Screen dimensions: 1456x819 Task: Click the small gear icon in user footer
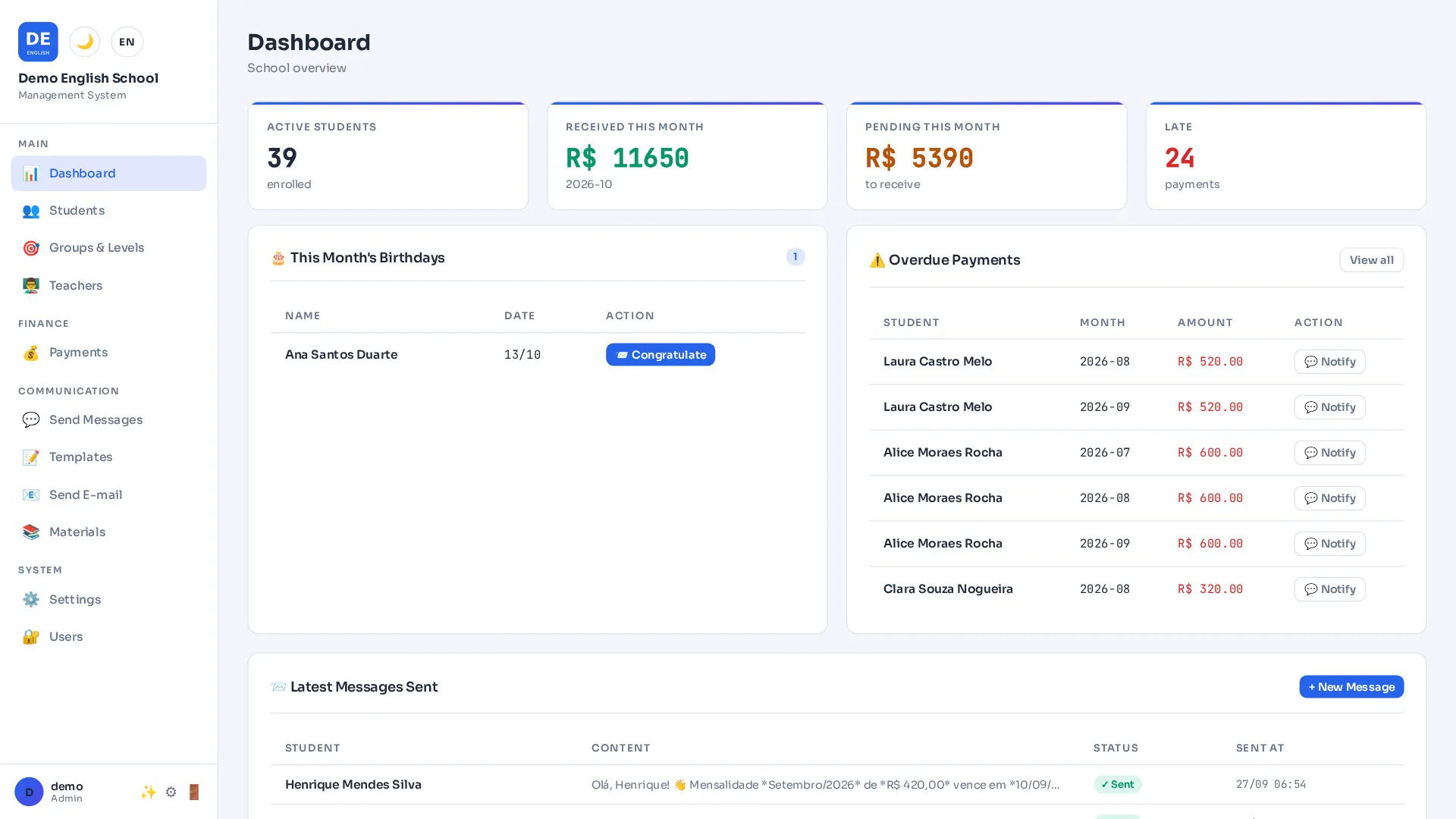coord(171,792)
